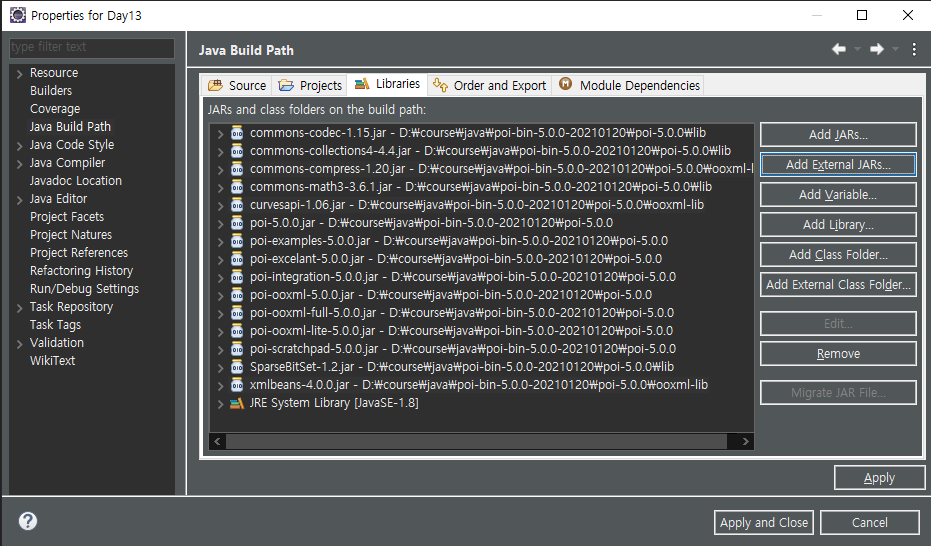Expand the commons-codec-1.15.jar entry
This screenshot has height=546, width=931.
click(220, 134)
